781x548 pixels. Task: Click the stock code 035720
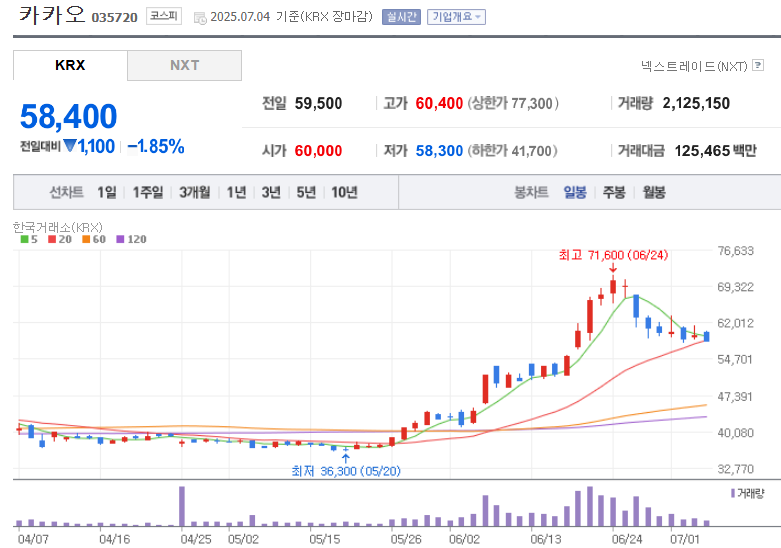pos(115,17)
